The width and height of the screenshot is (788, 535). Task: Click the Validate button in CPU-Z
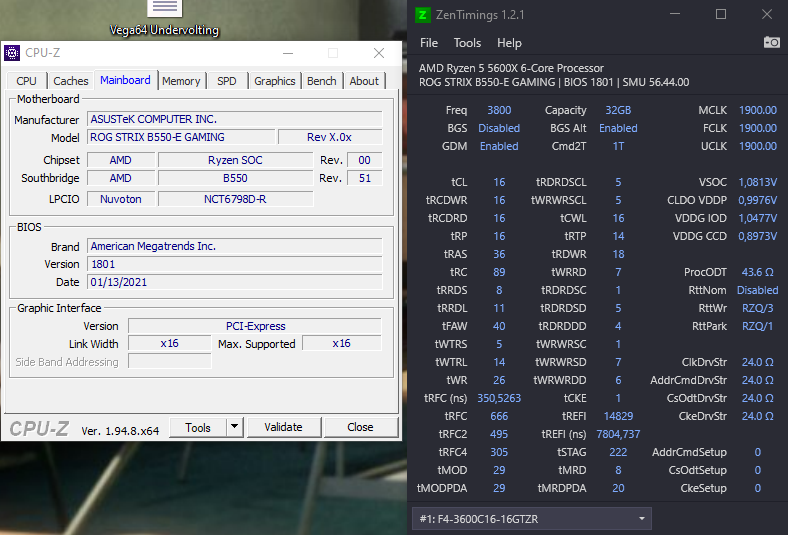point(283,427)
